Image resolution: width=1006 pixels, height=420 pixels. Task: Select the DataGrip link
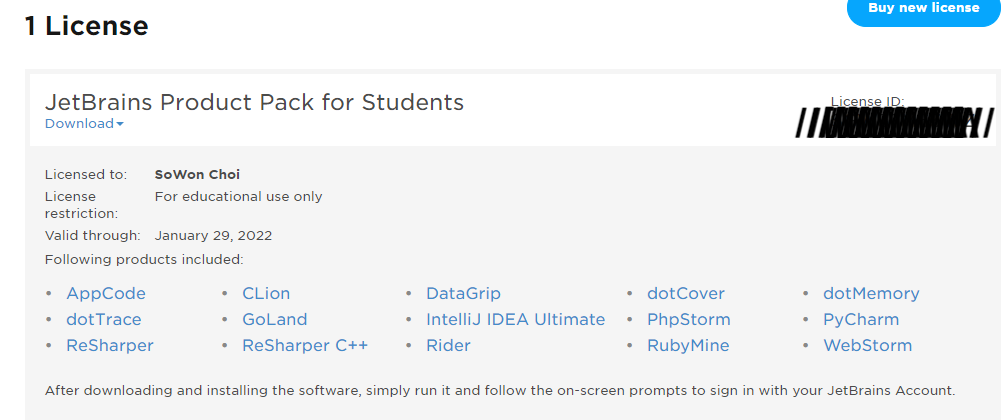point(463,294)
